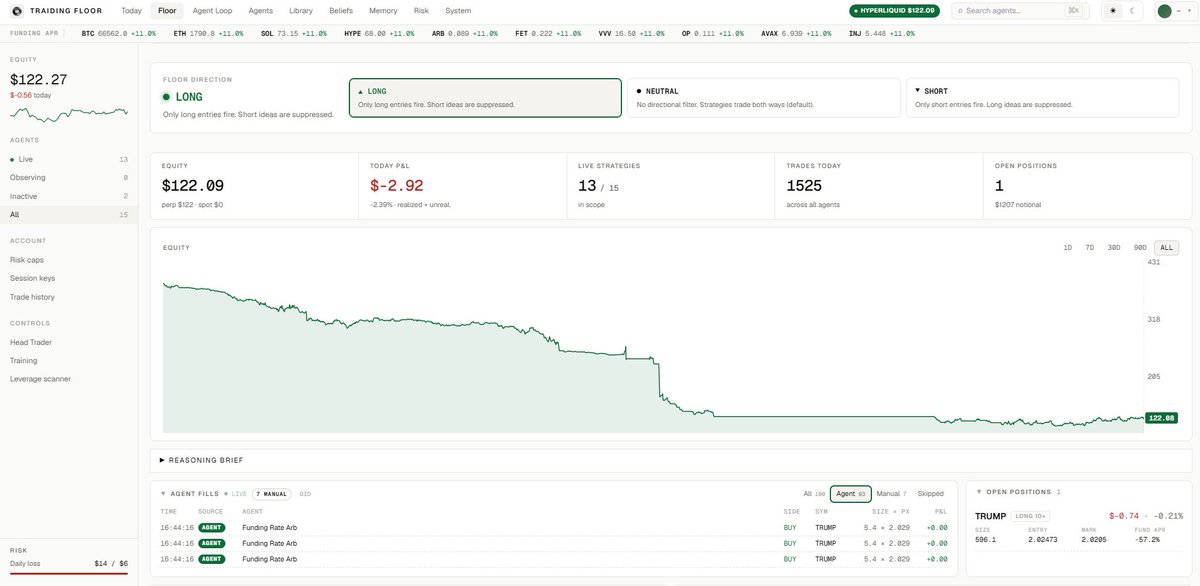This screenshot has height=586, width=1200.
Task: Click the sidebar equity sparkline chart
Action: [x=69, y=114]
